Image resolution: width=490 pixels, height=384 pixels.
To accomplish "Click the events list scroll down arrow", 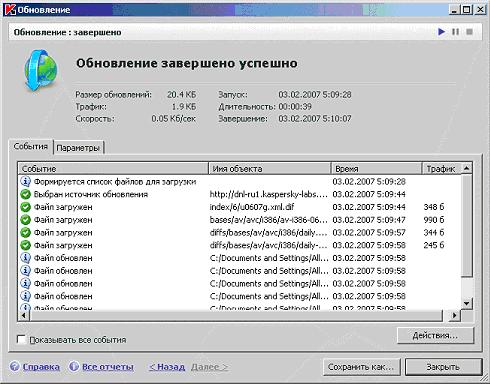I will tap(466, 303).
